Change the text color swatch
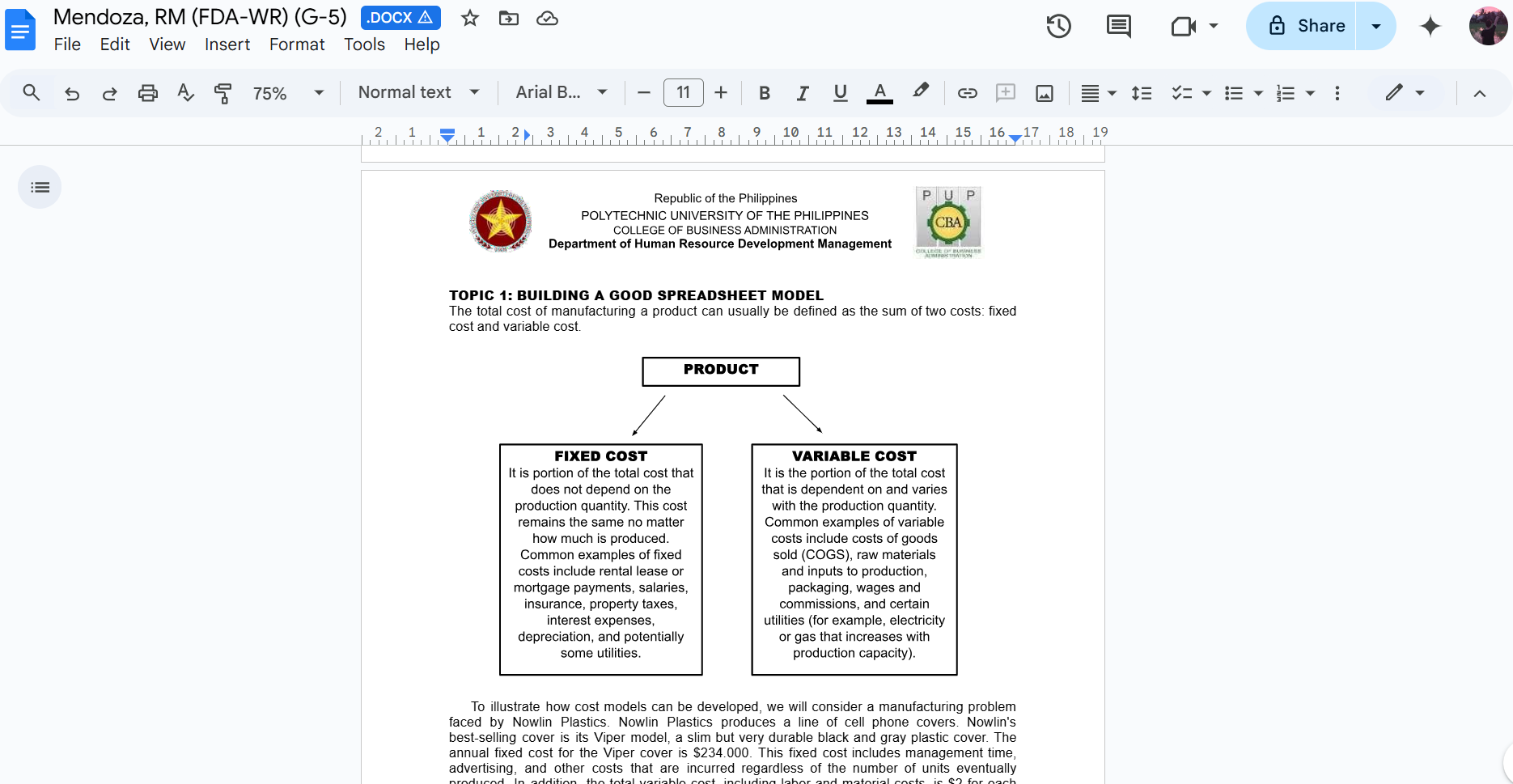The height and width of the screenshot is (784, 1513). click(x=879, y=93)
